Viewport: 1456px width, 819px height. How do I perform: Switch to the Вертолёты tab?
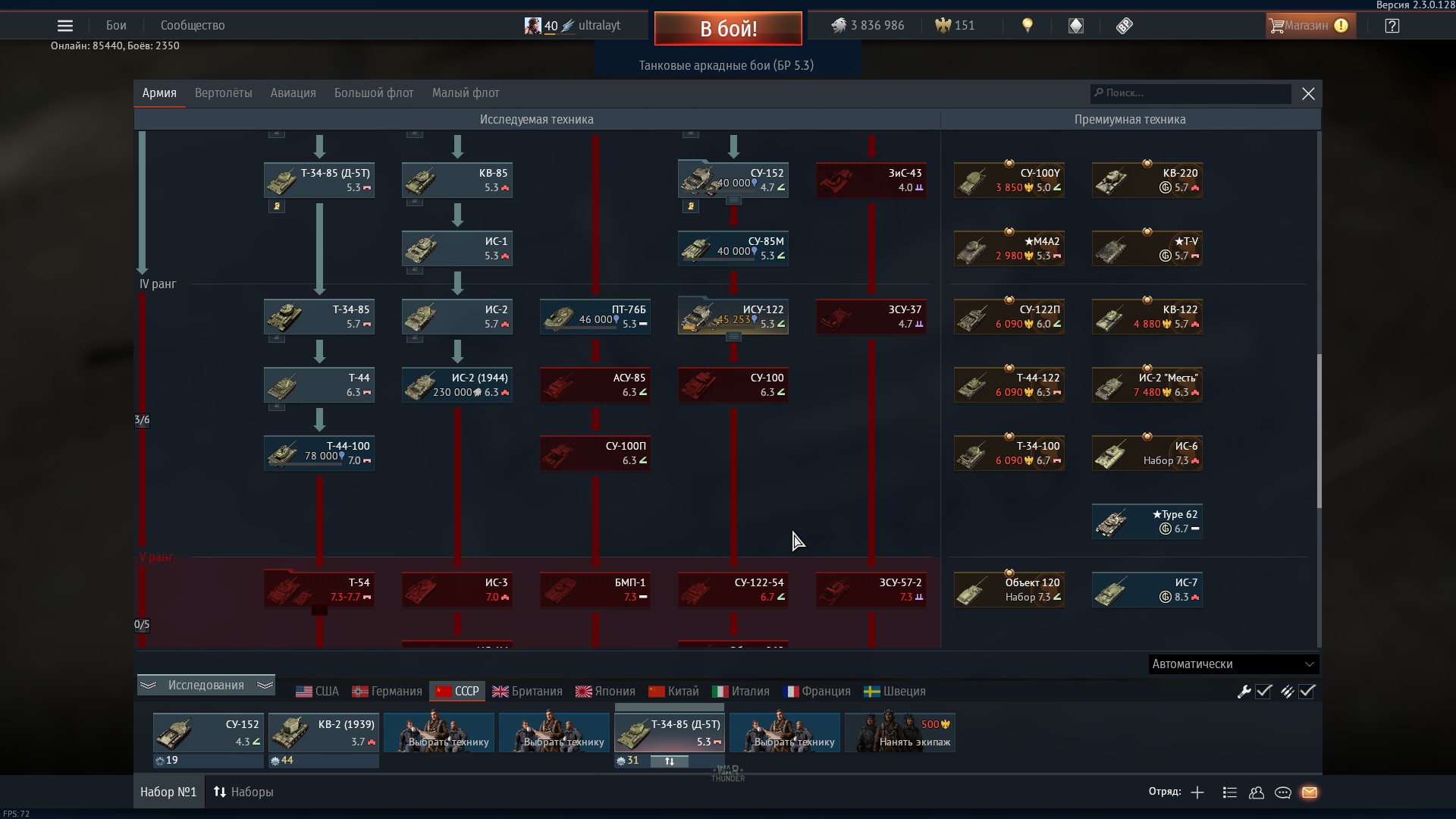[x=224, y=93]
